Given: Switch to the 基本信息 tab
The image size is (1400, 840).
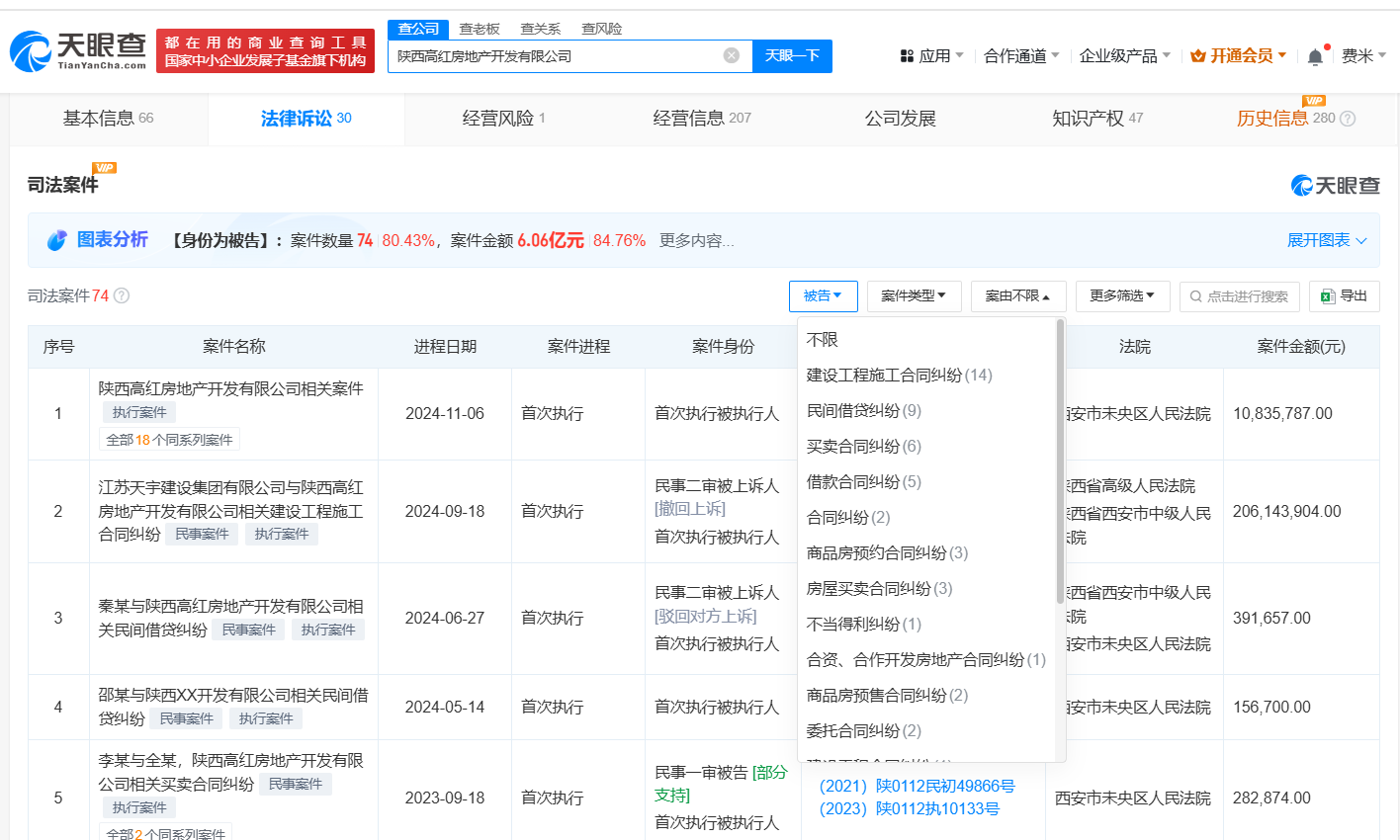Looking at the screenshot, I should [109, 119].
